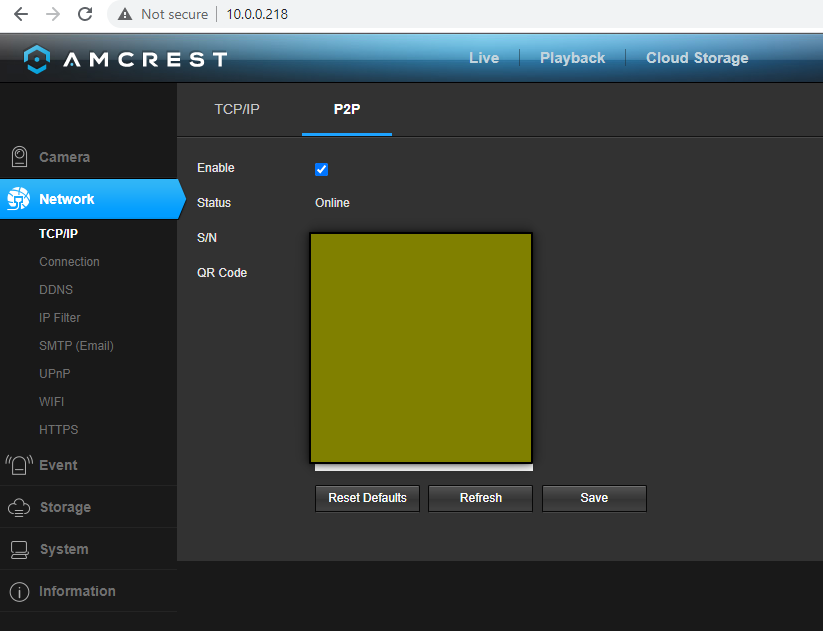The width and height of the screenshot is (823, 631).
Task: Expand the Camera menu section
Action: click(88, 157)
